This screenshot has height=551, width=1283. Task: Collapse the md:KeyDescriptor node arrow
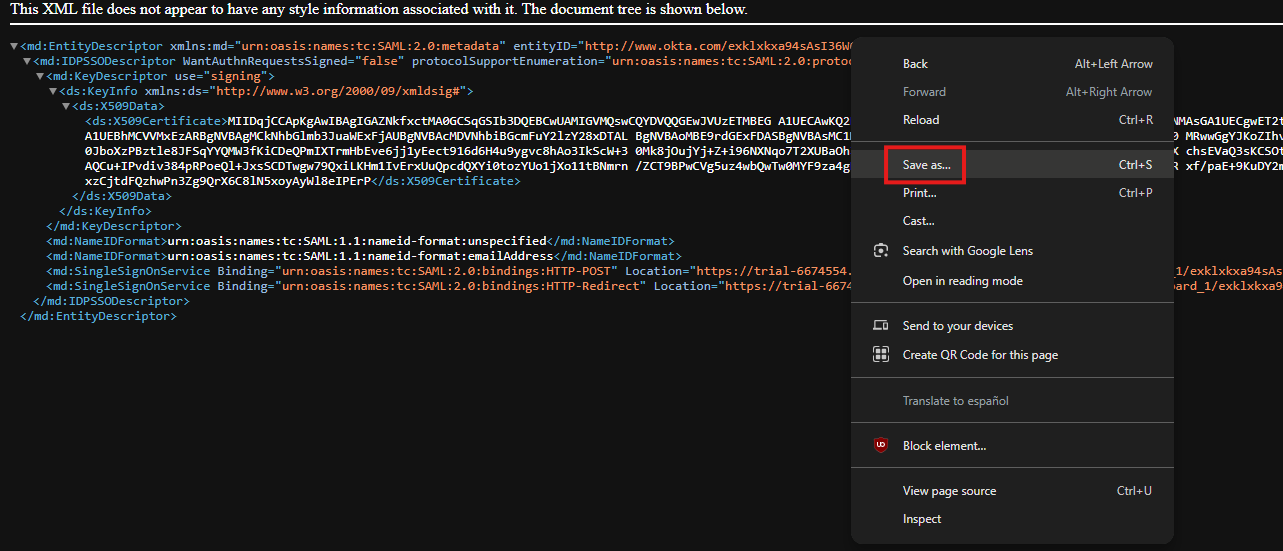[40, 77]
